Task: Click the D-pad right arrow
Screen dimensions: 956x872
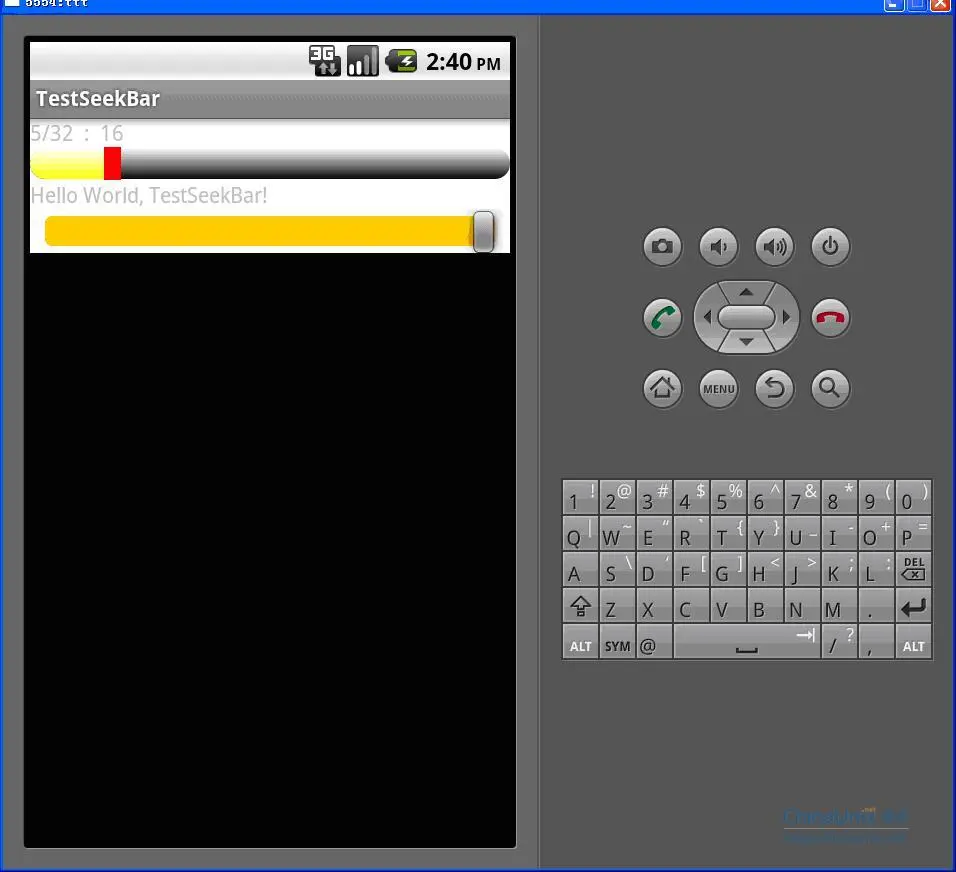Action: pos(786,317)
